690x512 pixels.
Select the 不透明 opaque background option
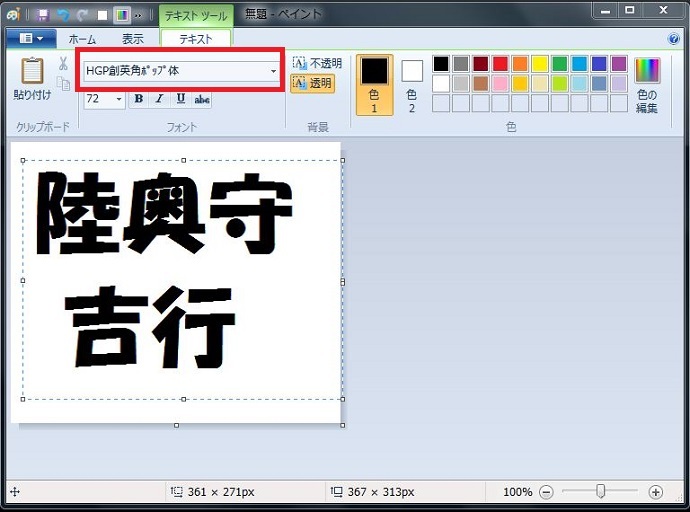coord(317,63)
